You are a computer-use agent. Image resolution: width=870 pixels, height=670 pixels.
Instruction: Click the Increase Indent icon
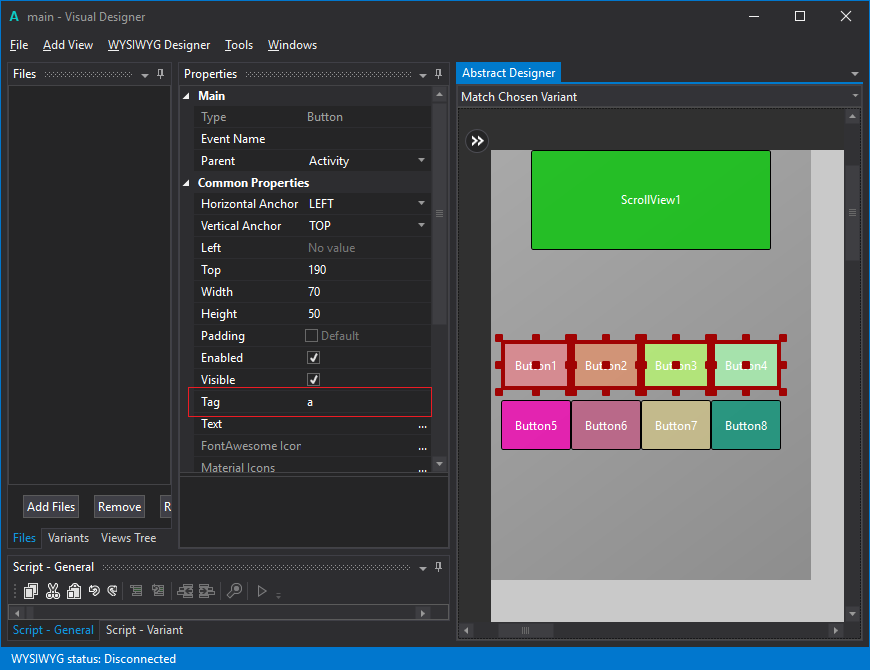click(x=206, y=591)
